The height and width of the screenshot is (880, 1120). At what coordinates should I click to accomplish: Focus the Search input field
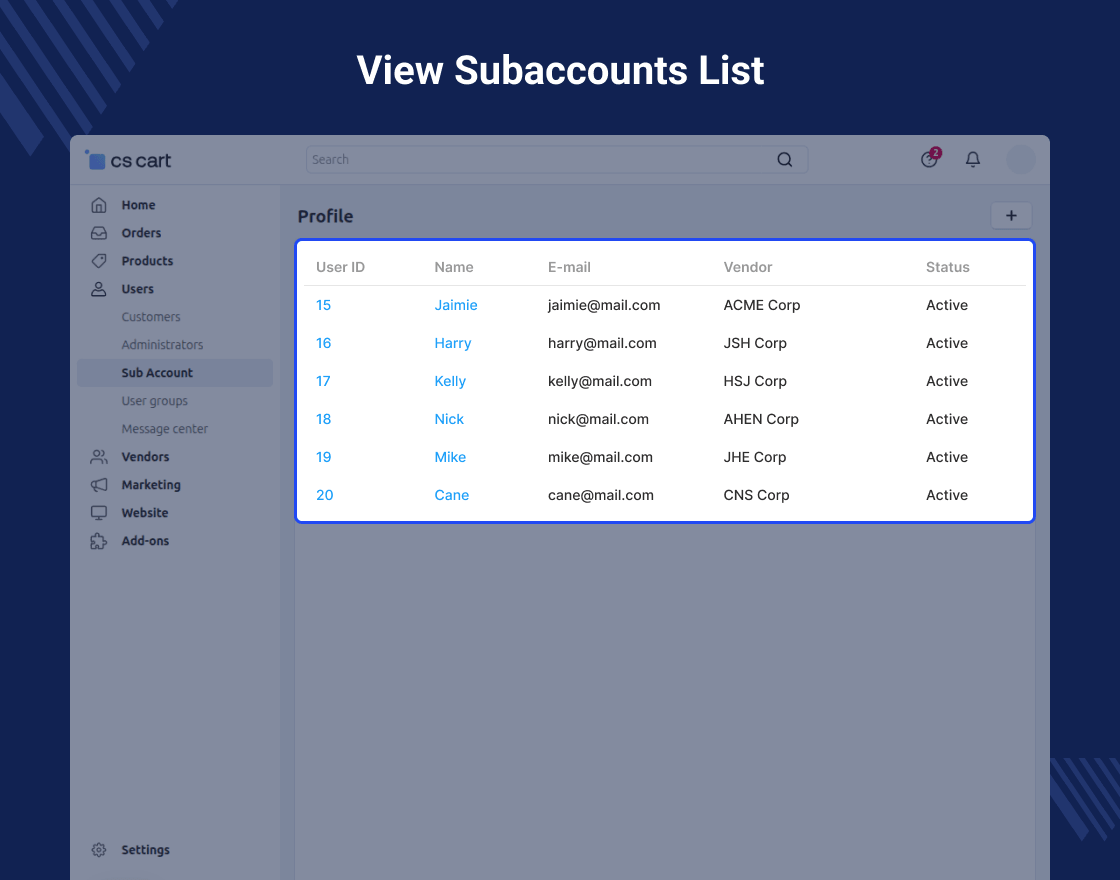coord(557,159)
